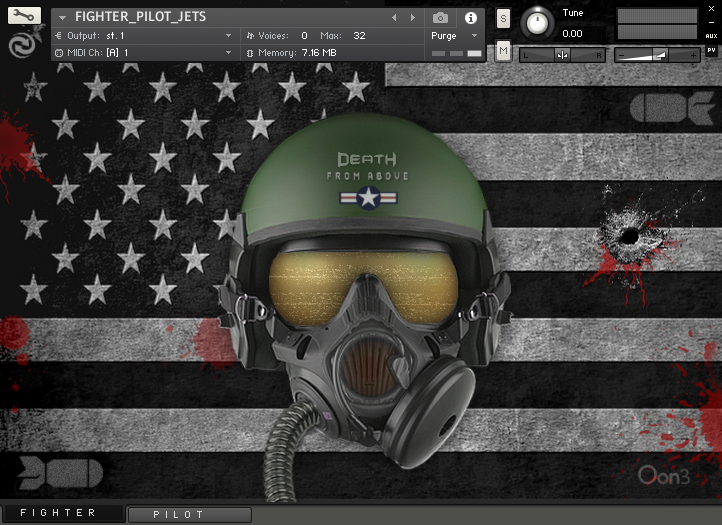Switch to the PILOT tab
This screenshot has width=722, height=525.
[190, 514]
